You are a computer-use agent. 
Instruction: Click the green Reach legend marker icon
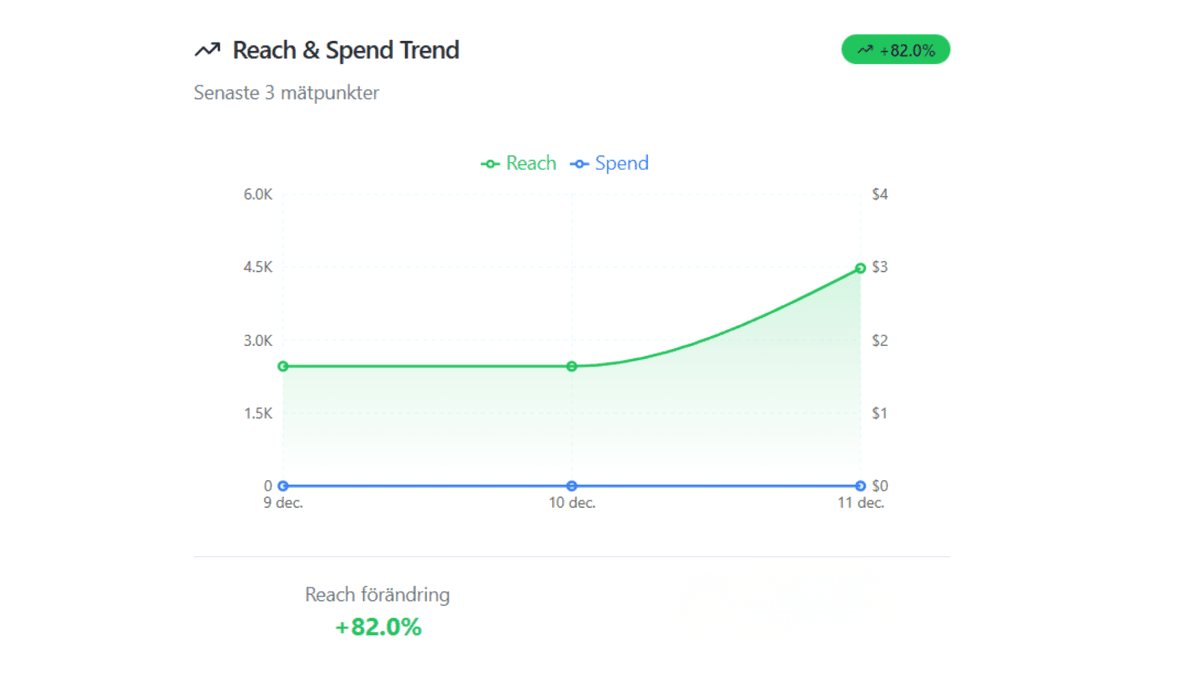[490, 163]
